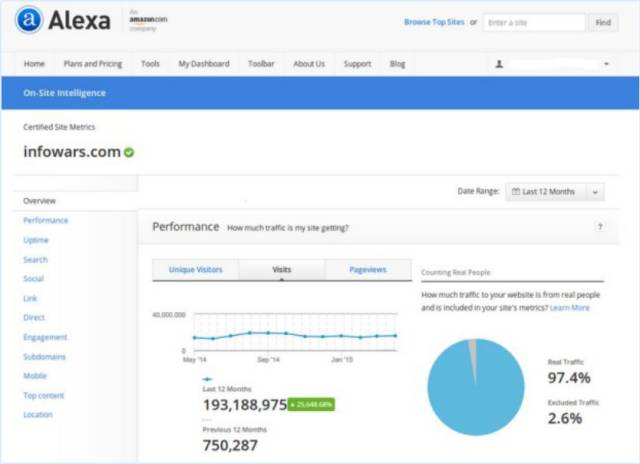640x464 pixels.
Task: Open Location in the sidebar
Action: click(38, 415)
